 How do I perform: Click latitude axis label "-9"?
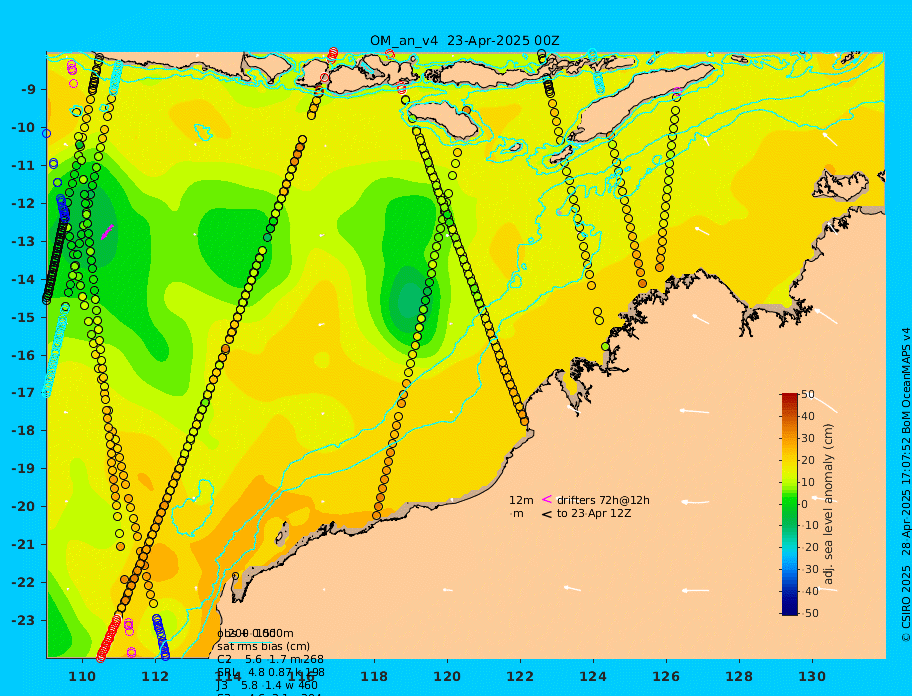pos(28,90)
